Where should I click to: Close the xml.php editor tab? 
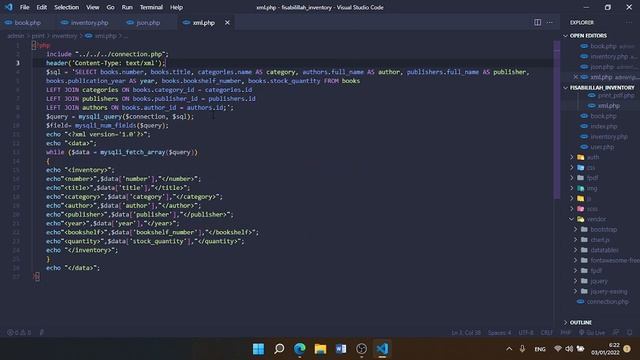click(x=227, y=23)
